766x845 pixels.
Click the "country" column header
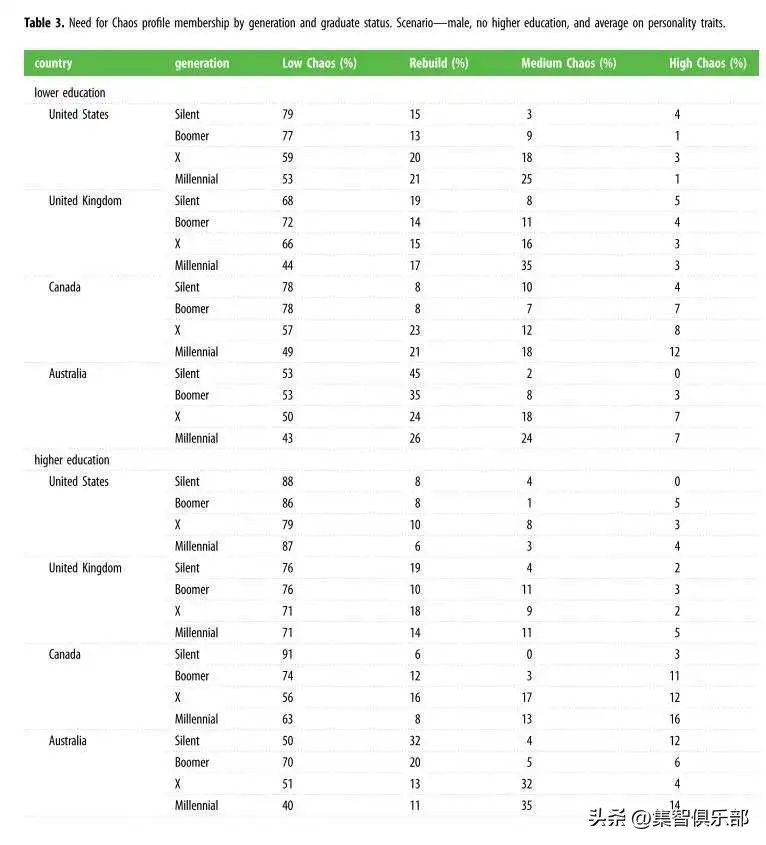(53, 63)
